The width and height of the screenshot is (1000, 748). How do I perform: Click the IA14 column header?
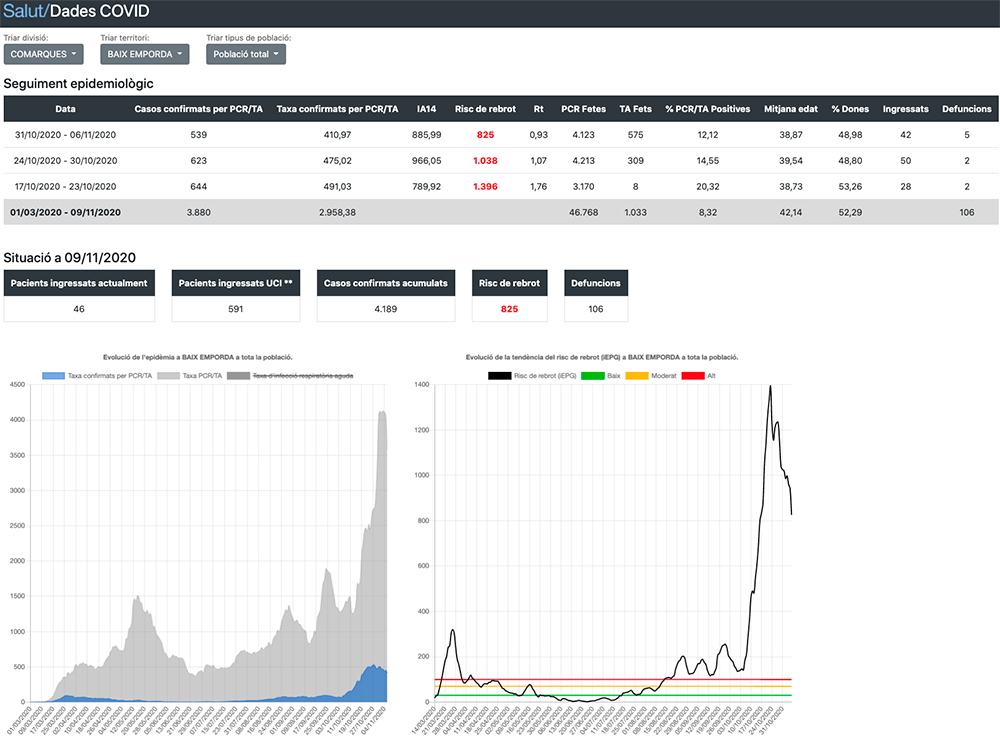click(x=427, y=109)
